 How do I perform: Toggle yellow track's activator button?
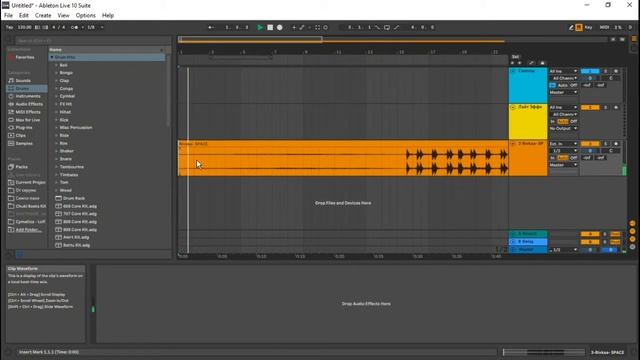pos(590,108)
